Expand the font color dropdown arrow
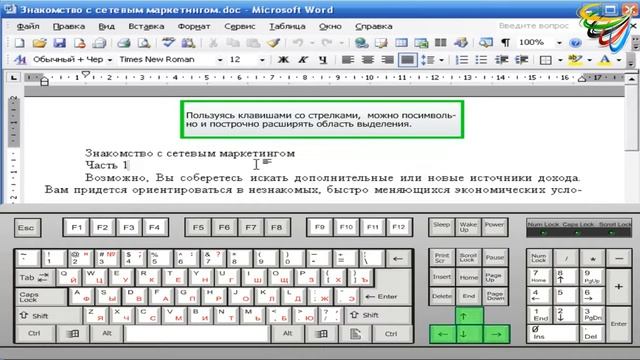The height and width of the screenshot is (360, 640). click(619, 60)
